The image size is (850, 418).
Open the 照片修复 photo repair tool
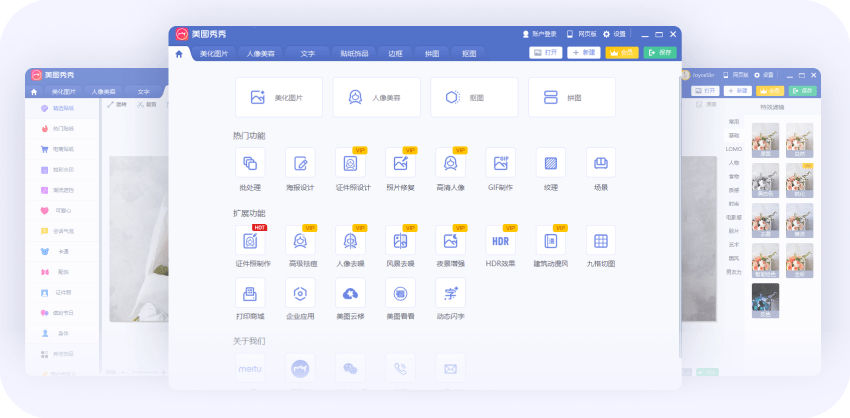(x=400, y=163)
